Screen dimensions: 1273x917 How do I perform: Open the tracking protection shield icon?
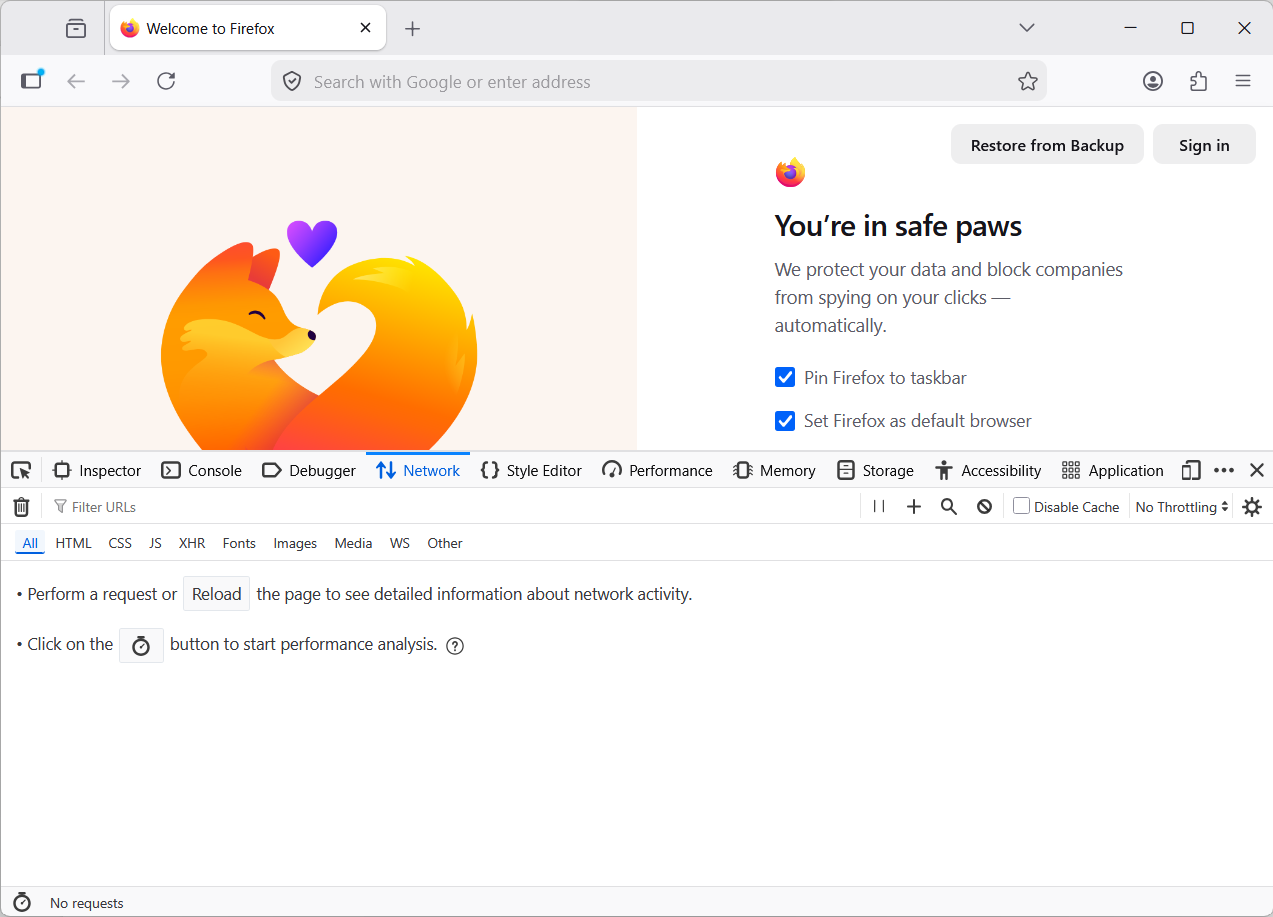coord(292,82)
